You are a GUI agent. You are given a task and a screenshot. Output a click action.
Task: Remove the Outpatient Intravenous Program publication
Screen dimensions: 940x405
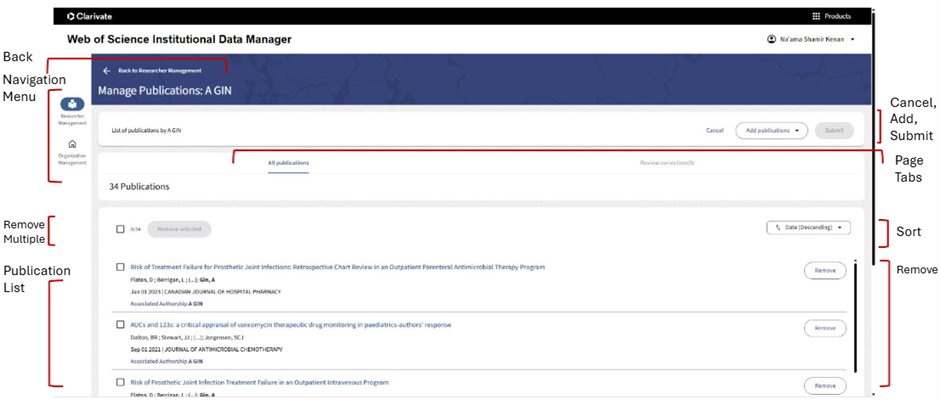tap(825, 386)
